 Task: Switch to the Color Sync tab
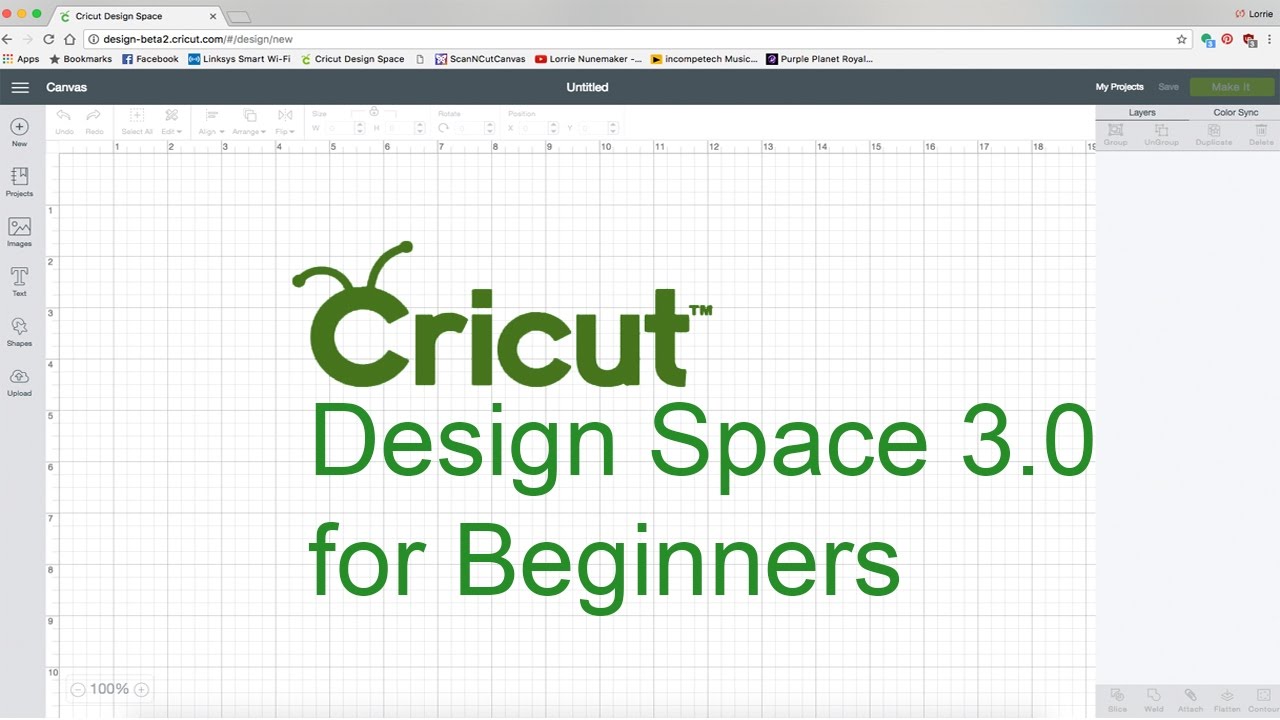1236,113
